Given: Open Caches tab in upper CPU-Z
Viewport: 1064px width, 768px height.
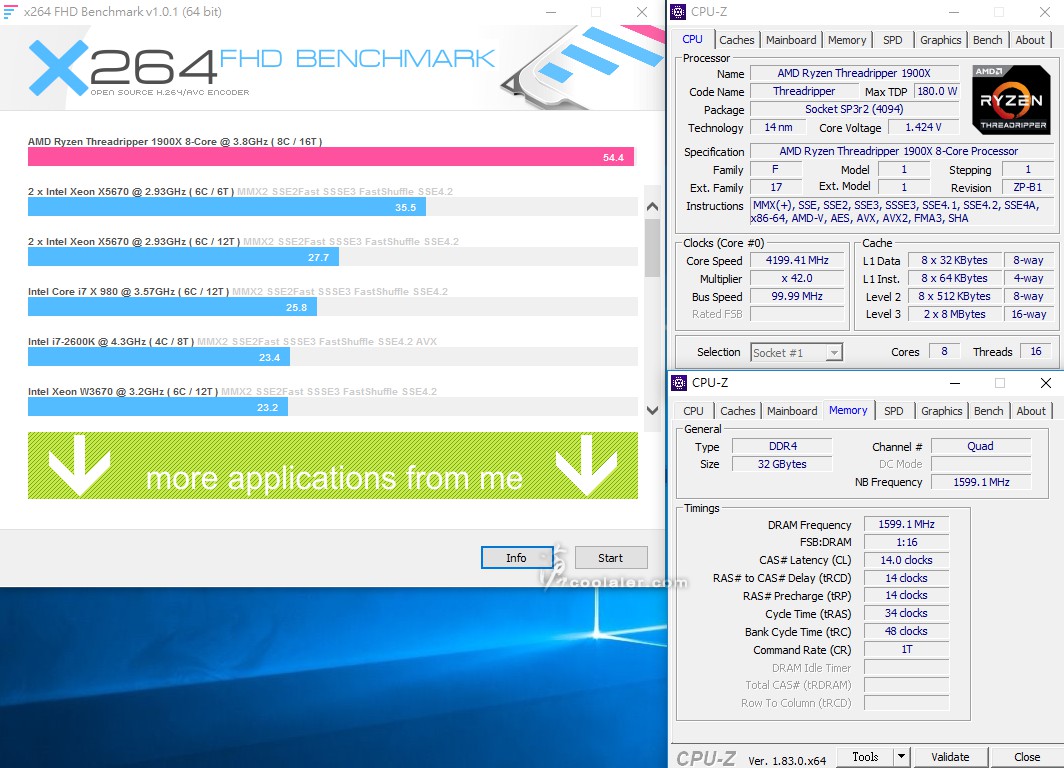Looking at the screenshot, I should [x=737, y=40].
